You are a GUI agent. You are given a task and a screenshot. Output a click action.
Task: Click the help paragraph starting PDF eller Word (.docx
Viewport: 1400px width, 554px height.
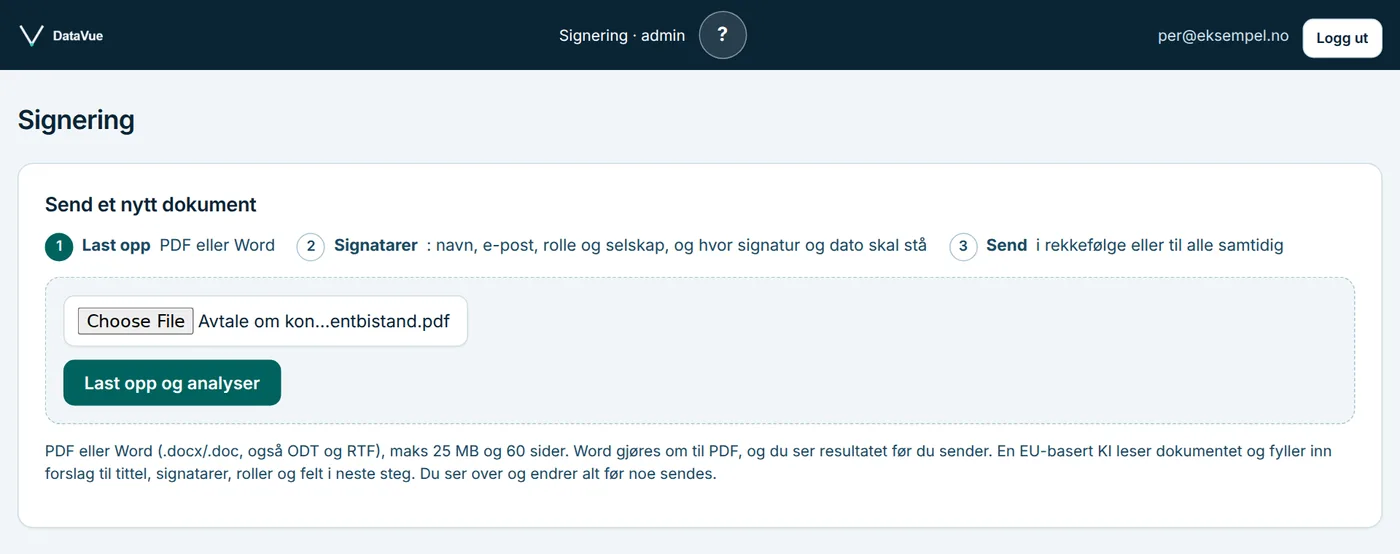[688, 463]
